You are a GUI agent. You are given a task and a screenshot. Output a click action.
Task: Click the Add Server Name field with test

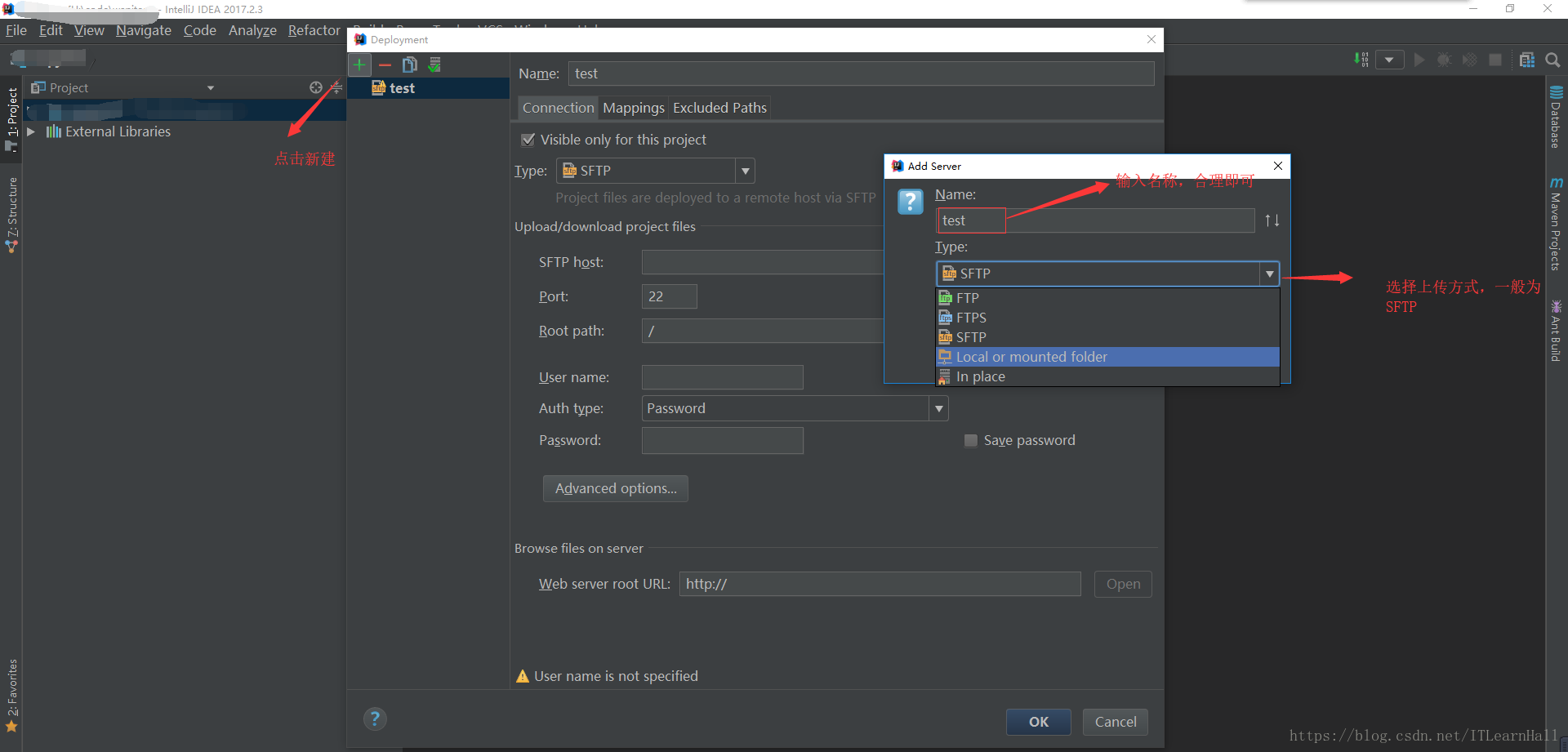(1095, 220)
